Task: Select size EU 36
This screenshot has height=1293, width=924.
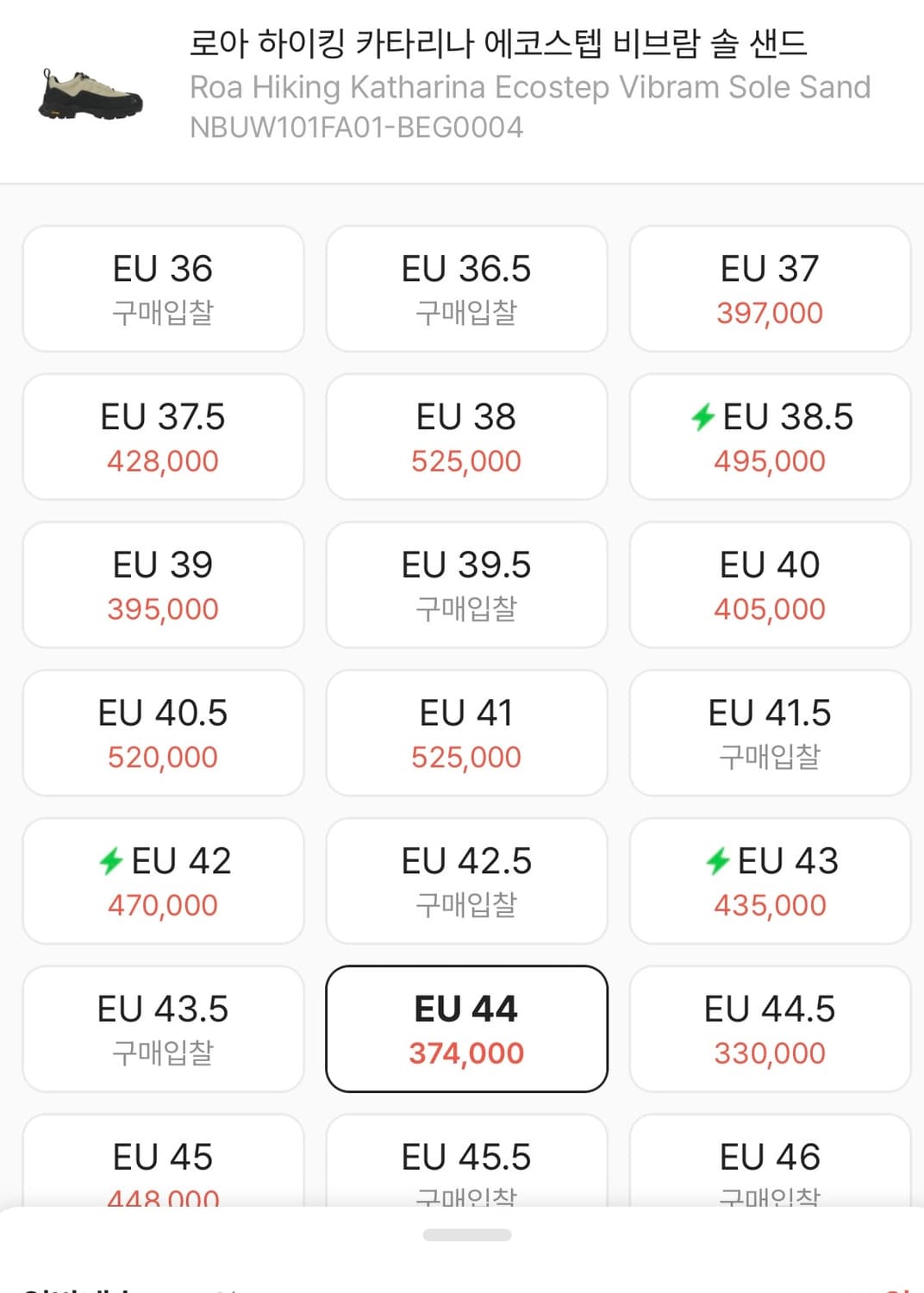Action: (x=163, y=289)
